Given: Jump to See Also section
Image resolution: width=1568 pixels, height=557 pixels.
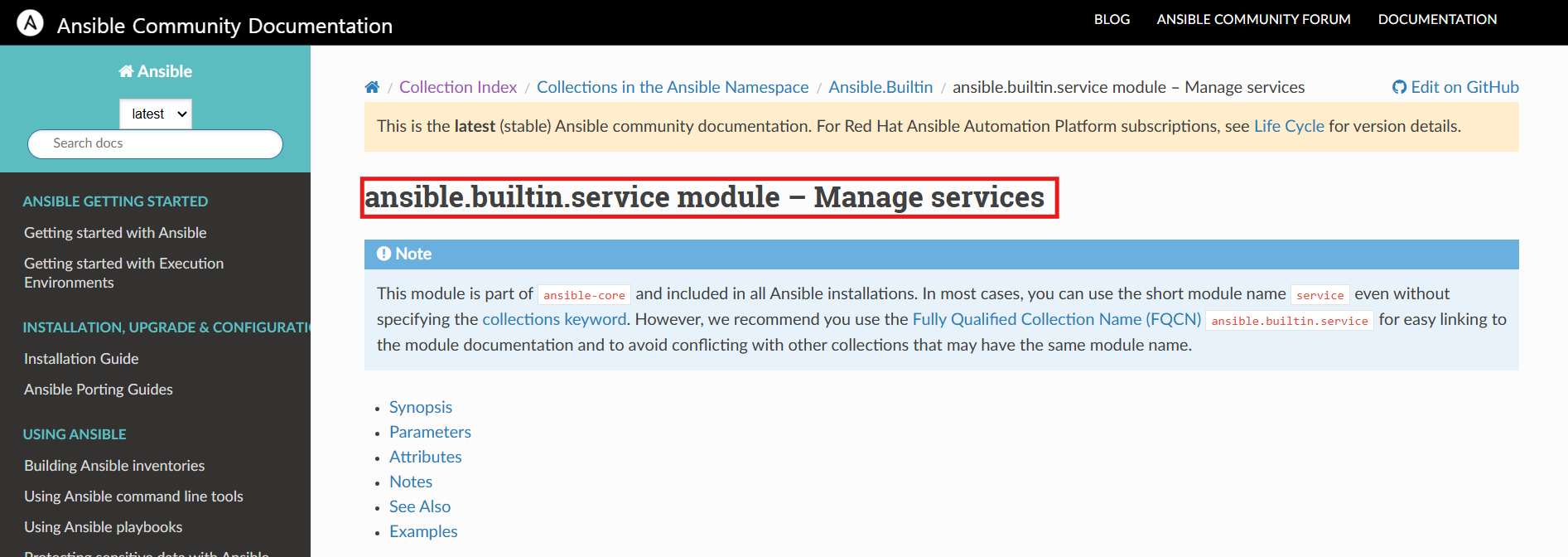Looking at the screenshot, I should tap(420, 506).
